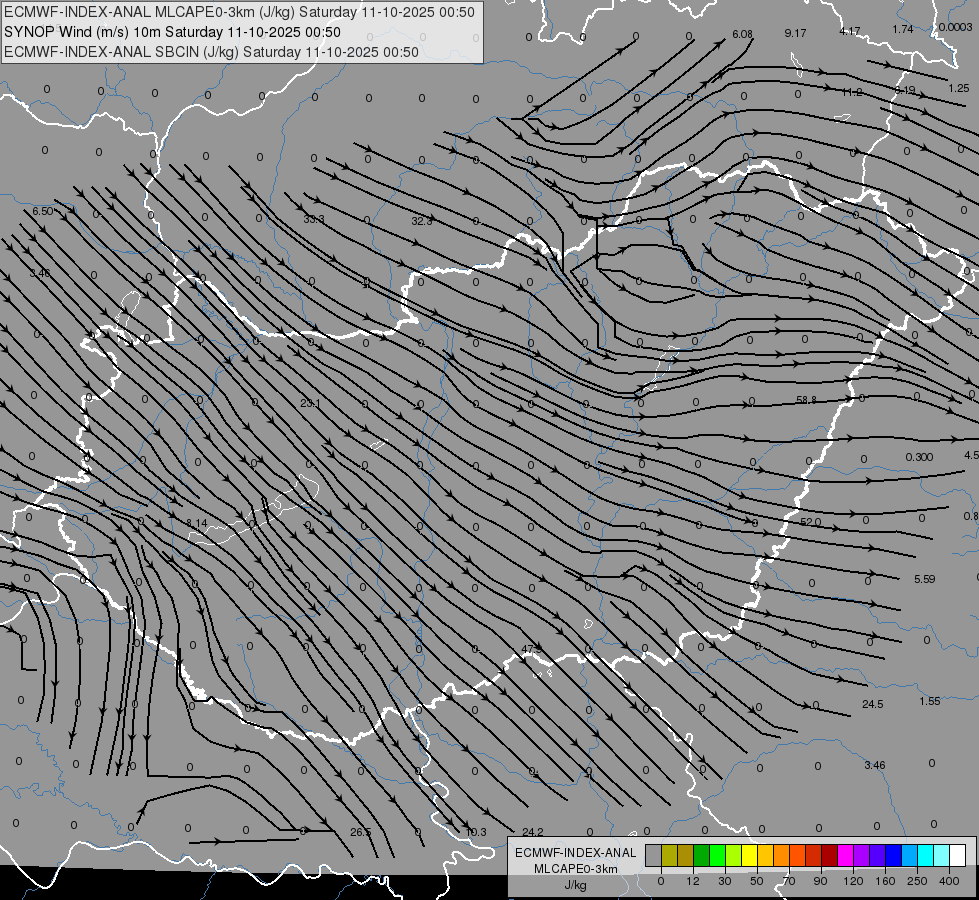This screenshot has width=979, height=900.
Task: Click the map value 0.0003
Action: [x=956, y=27]
